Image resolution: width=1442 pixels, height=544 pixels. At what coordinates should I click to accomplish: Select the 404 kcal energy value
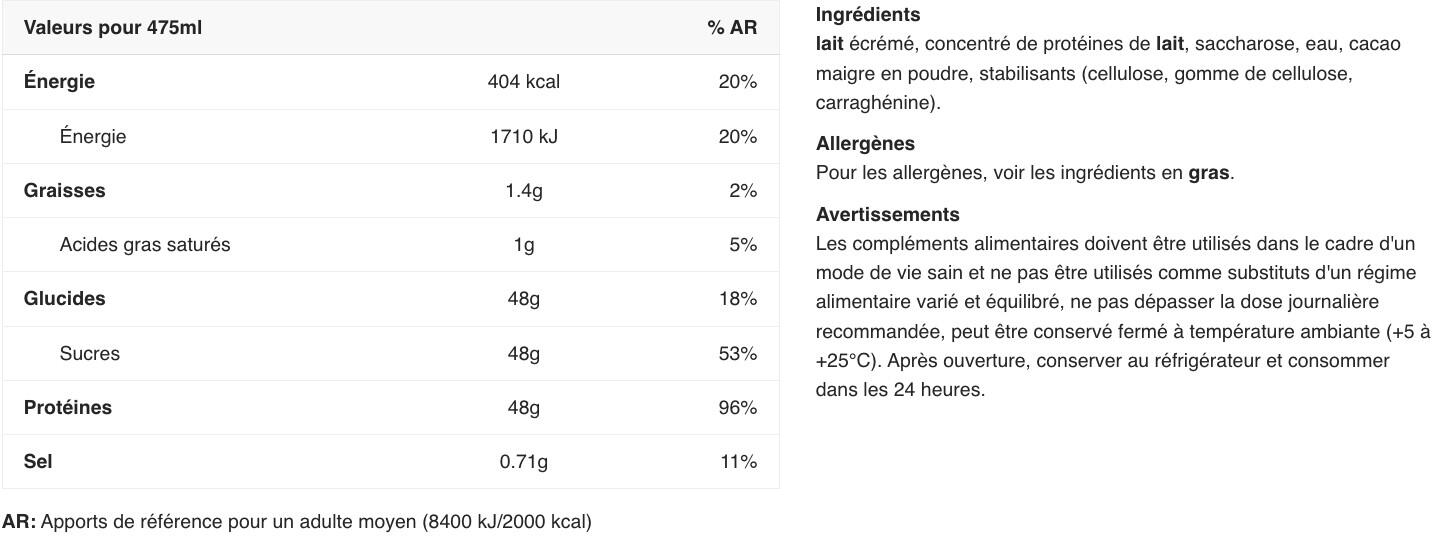(x=523, y=82)
